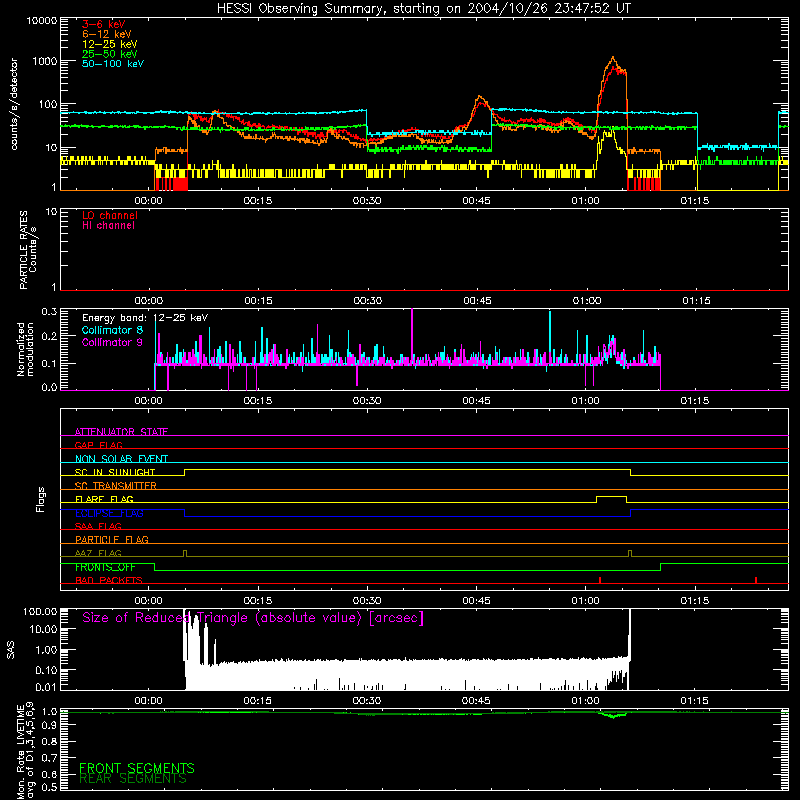Click the LO channel legend label
The height and width of the screenshot is (800, 800).
[x=110, y=215]
